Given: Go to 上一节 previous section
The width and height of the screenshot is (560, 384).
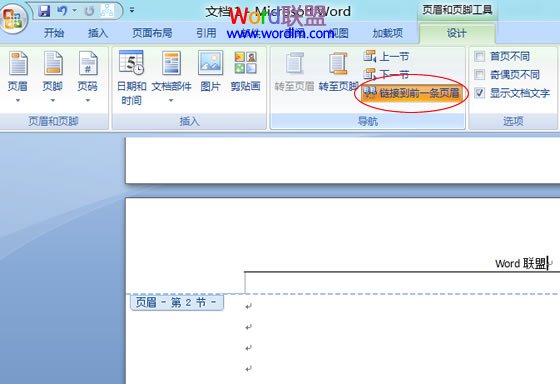Looking at the screenshot, I should (x=386, y=56).
